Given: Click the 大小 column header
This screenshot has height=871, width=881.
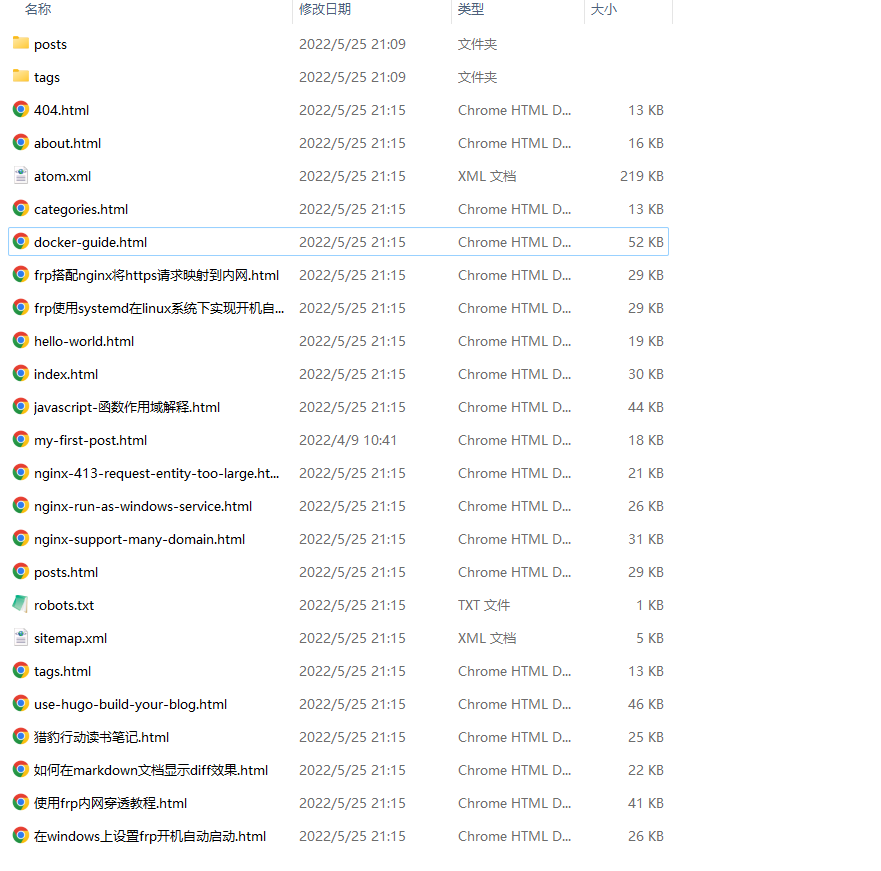Looking at the screenshot, I should (x=604, y=9).
